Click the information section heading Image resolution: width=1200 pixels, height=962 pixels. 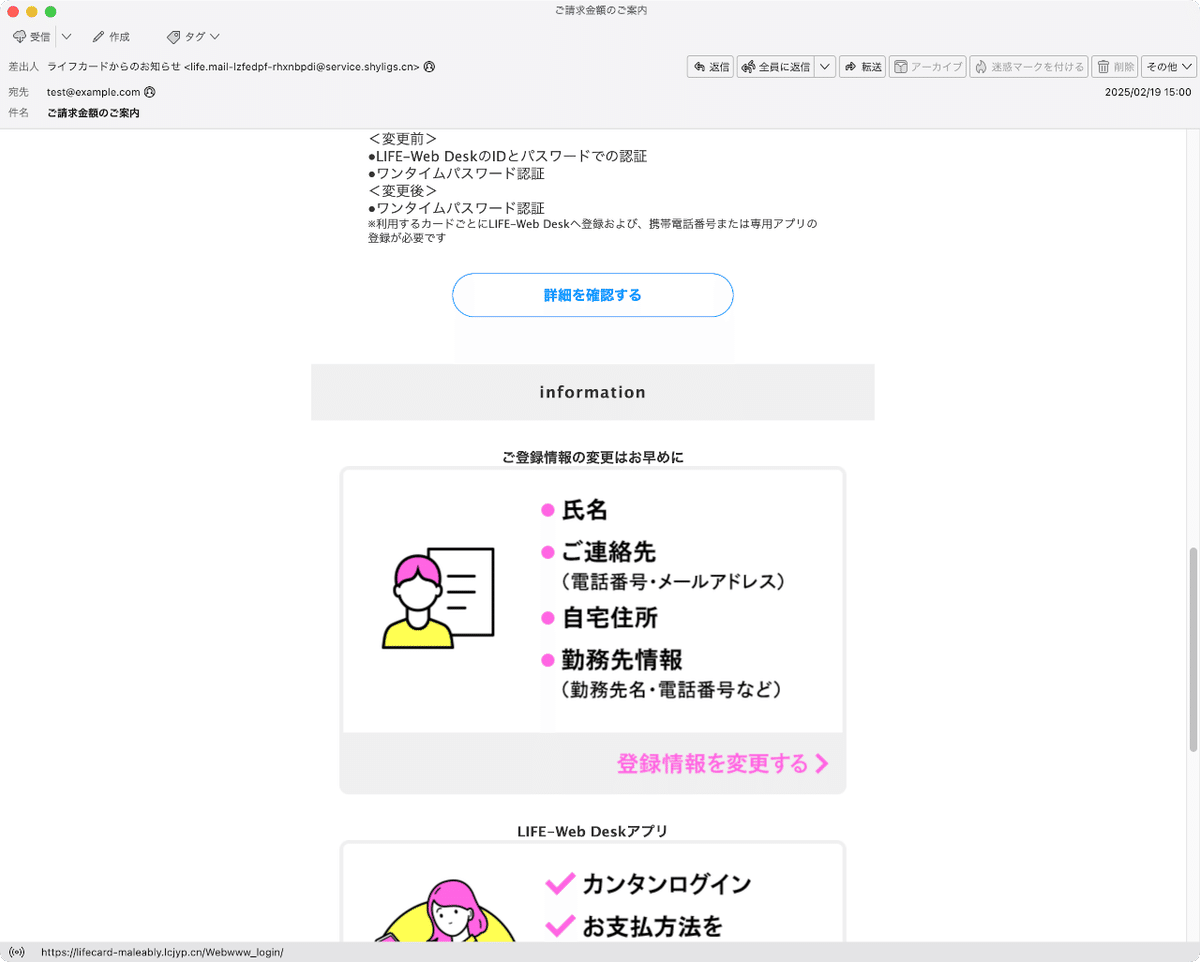click(x=593, y=392)
